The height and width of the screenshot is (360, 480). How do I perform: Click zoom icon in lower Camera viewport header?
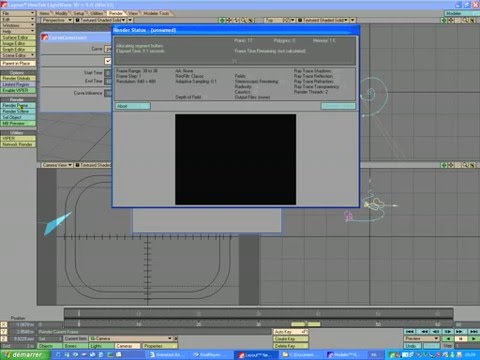[465, 165]
